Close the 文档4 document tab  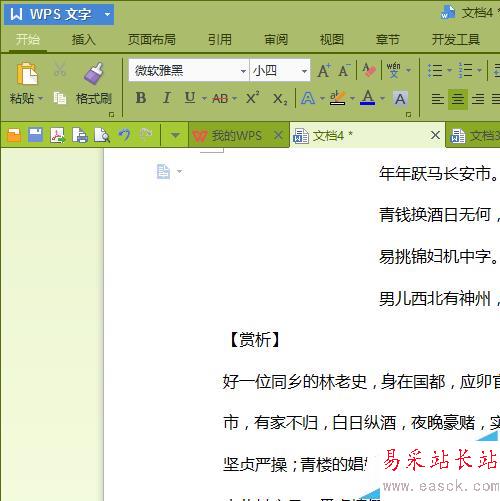pos(435,135)
